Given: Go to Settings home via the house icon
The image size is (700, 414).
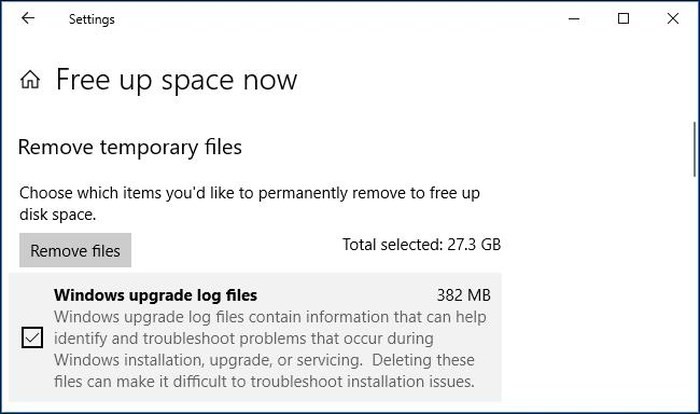Looking at the screenshot, I should (31, 80).
